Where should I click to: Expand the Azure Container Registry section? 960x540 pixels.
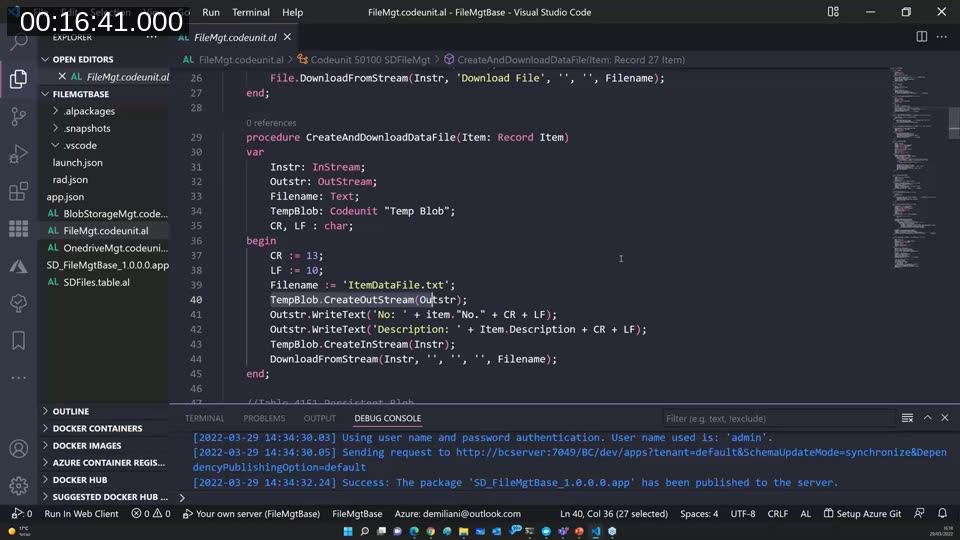pos(108,463)
